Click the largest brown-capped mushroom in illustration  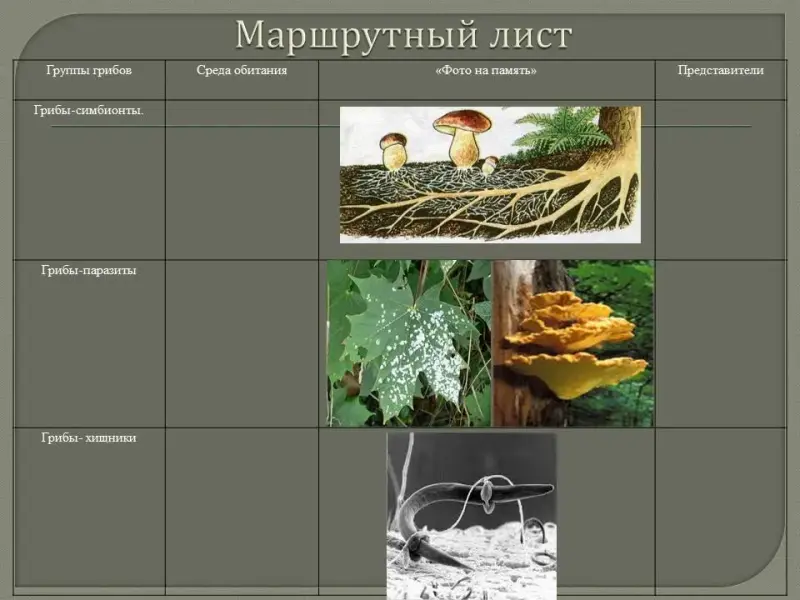462,135
